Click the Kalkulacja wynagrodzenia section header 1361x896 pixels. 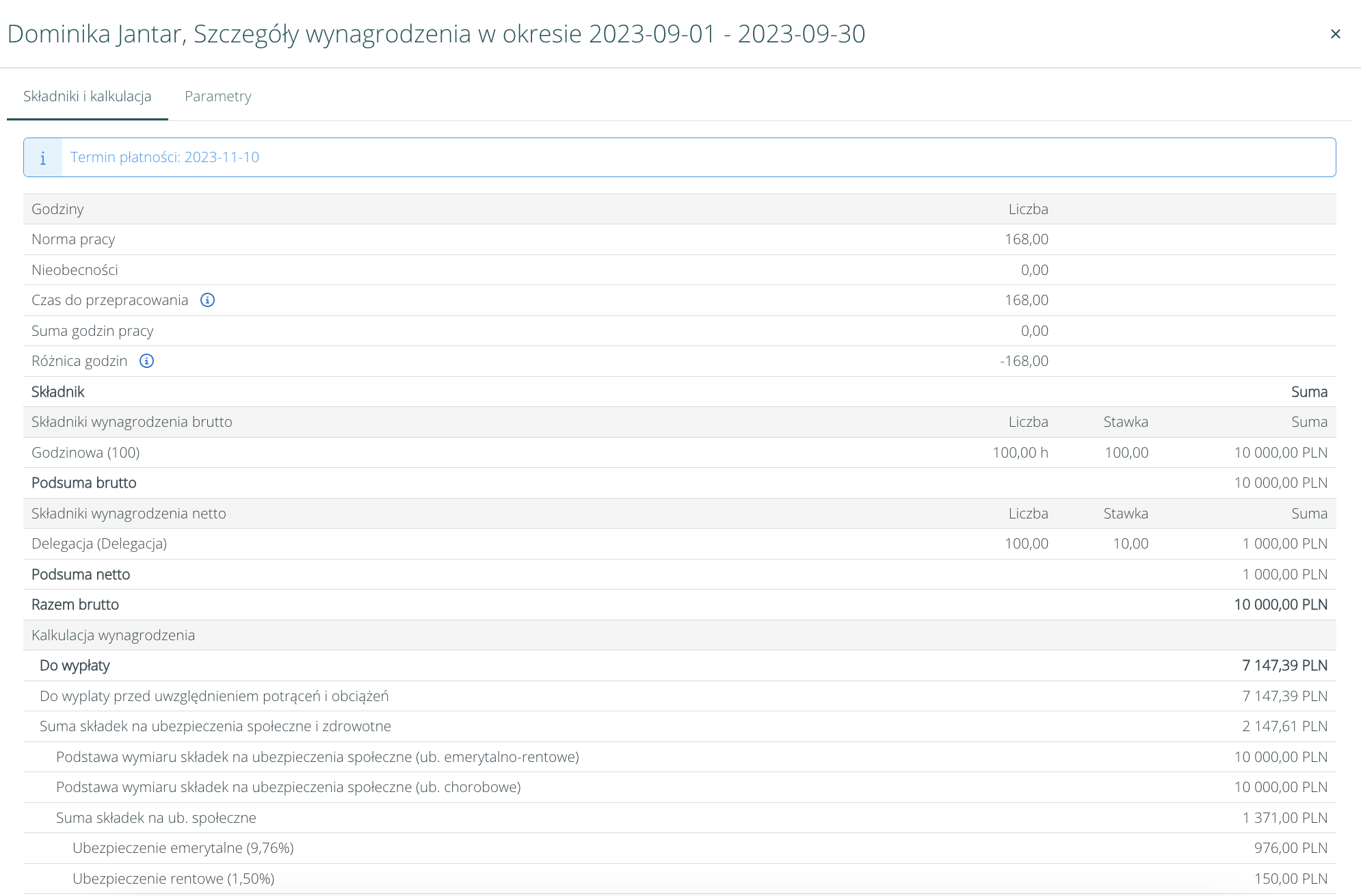[113, 635]
